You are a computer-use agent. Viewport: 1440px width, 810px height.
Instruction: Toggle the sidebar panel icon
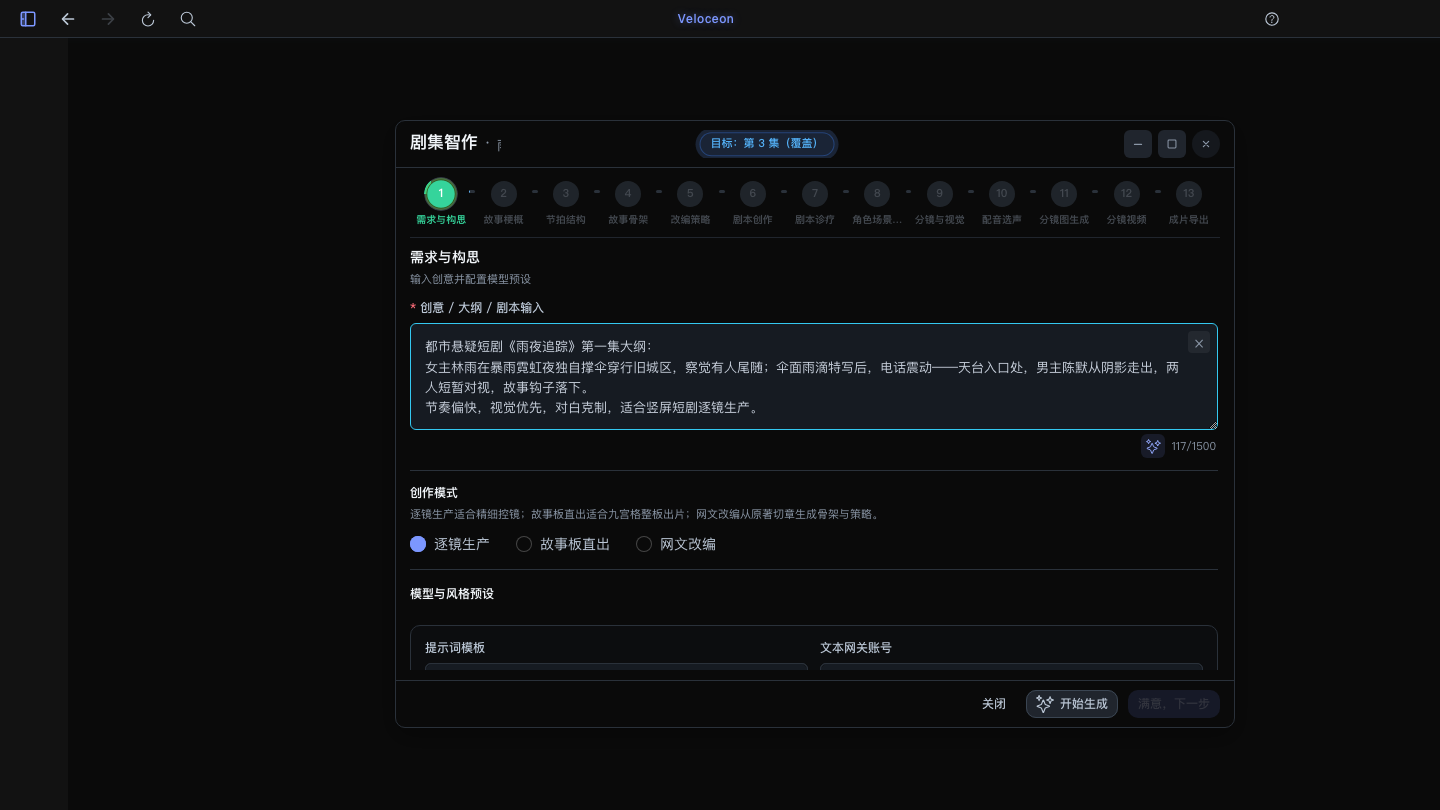pos(28,19)
